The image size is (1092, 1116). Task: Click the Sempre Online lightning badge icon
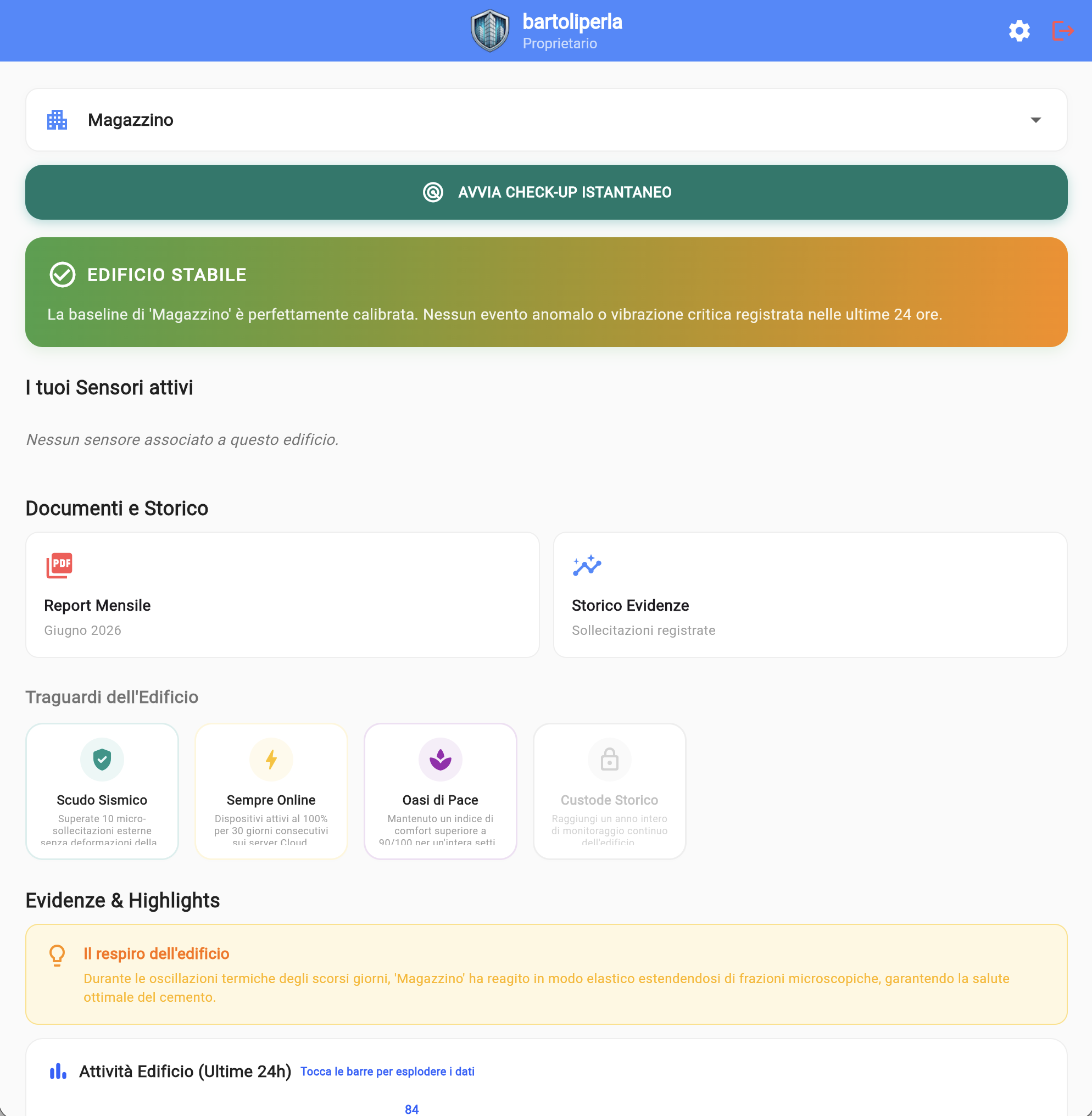point(271,760)
